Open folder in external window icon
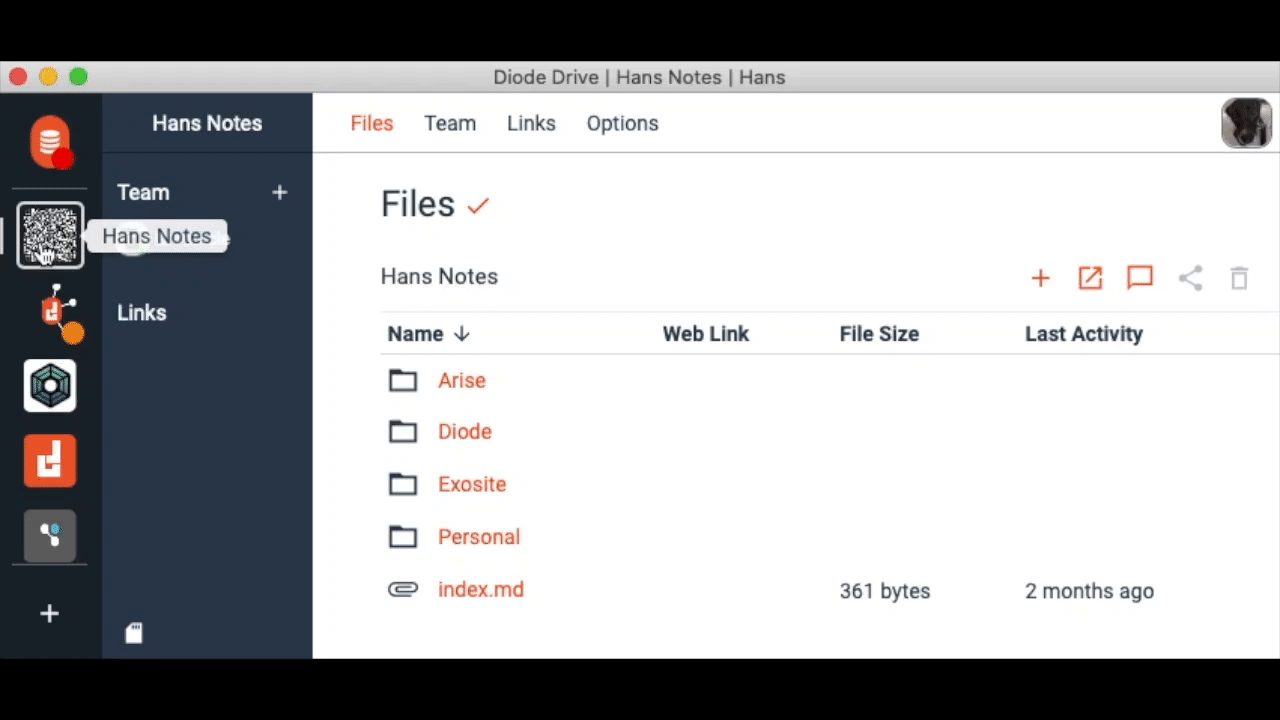 click(x=1090, y=278)
